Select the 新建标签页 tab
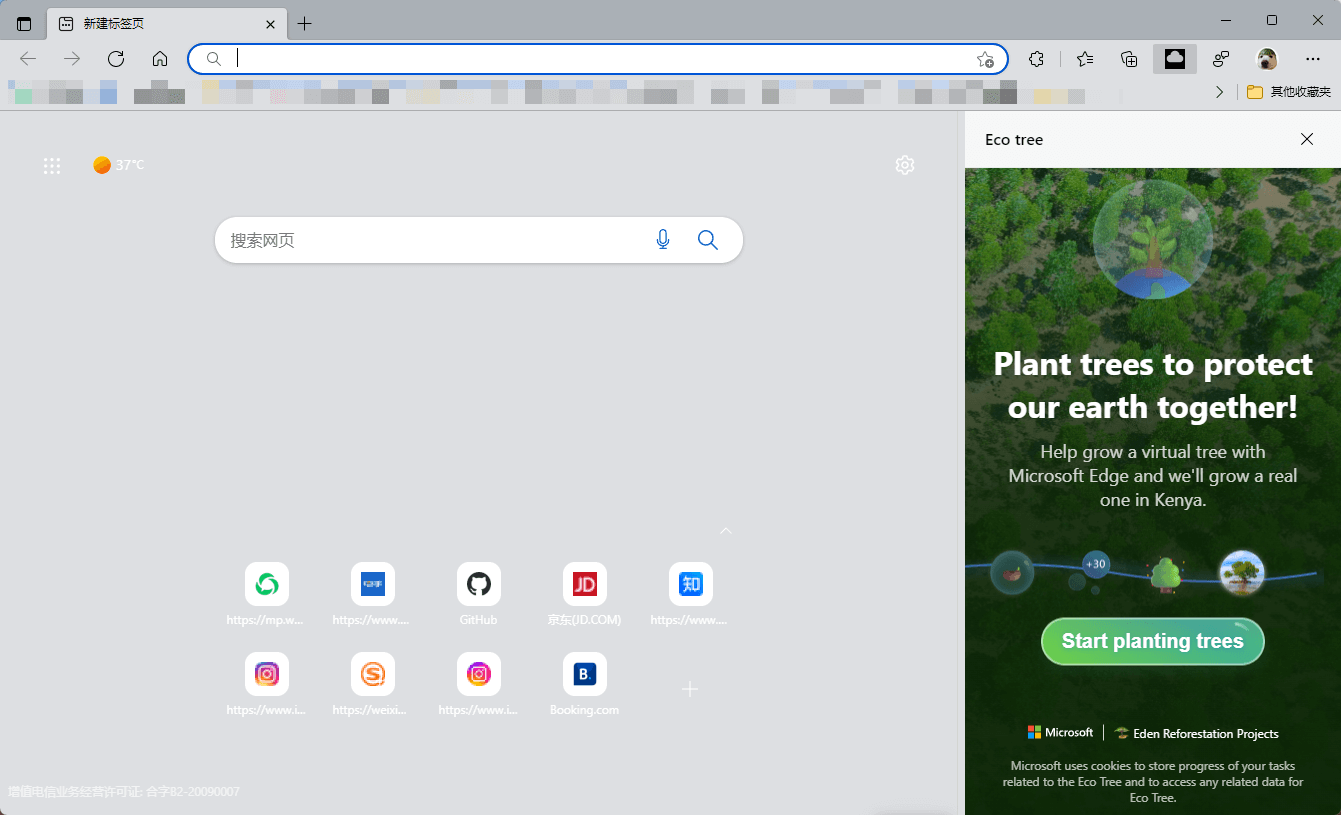 click(160, 23)
